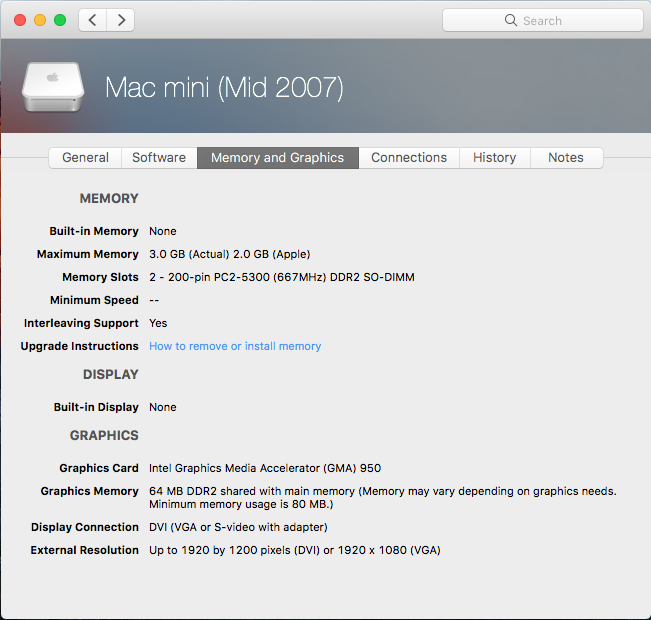
Task: Click the DISPLAY section heading
Action: (111, 375)
